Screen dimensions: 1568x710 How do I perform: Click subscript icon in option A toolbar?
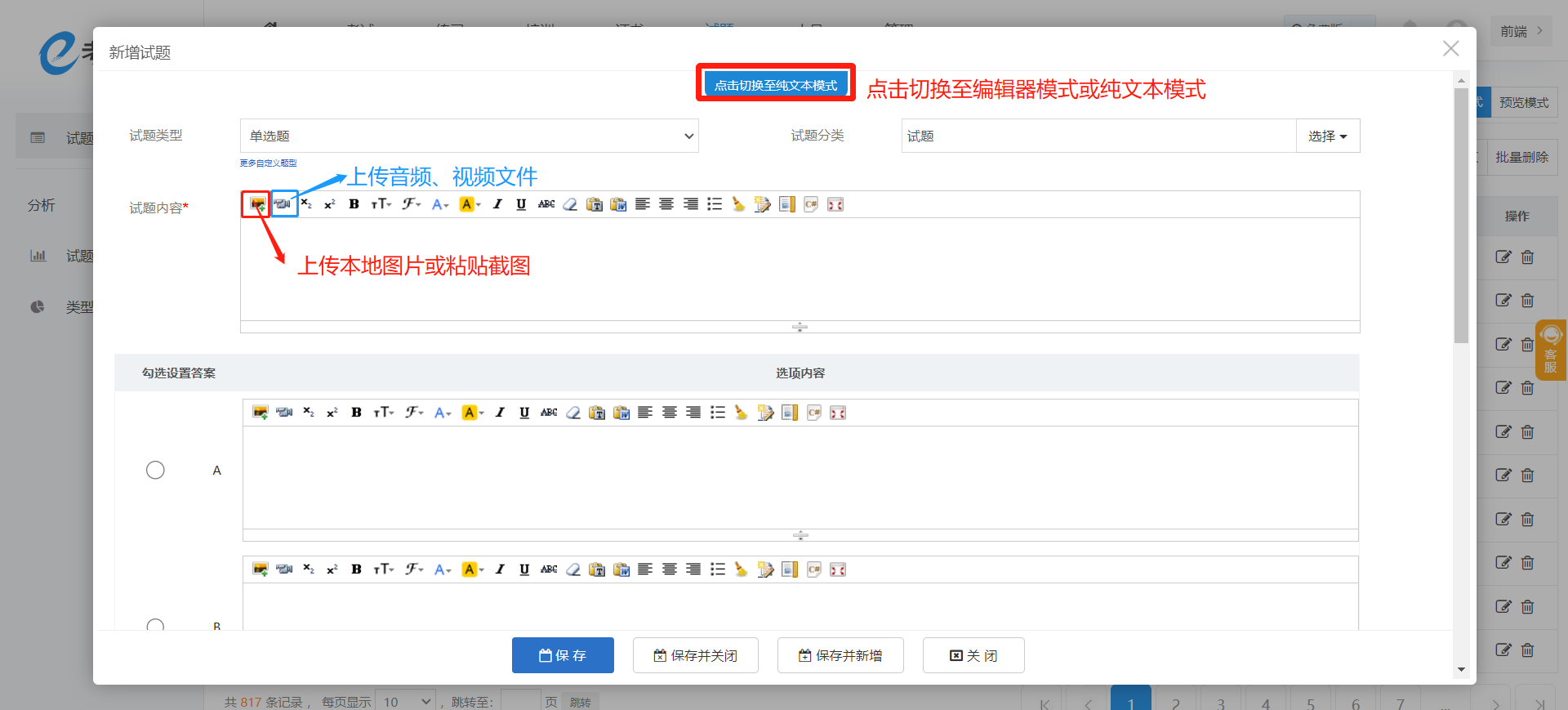[308, 413]
